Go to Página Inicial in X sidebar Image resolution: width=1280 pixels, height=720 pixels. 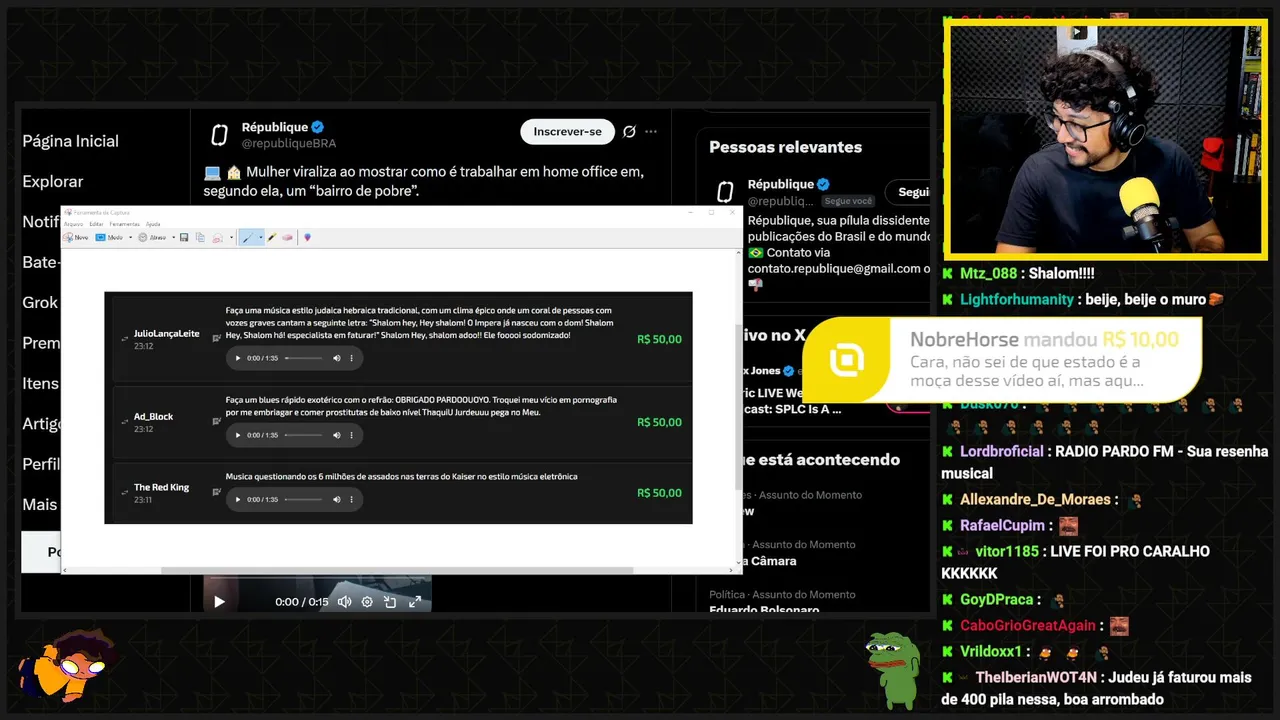(70, 141)
